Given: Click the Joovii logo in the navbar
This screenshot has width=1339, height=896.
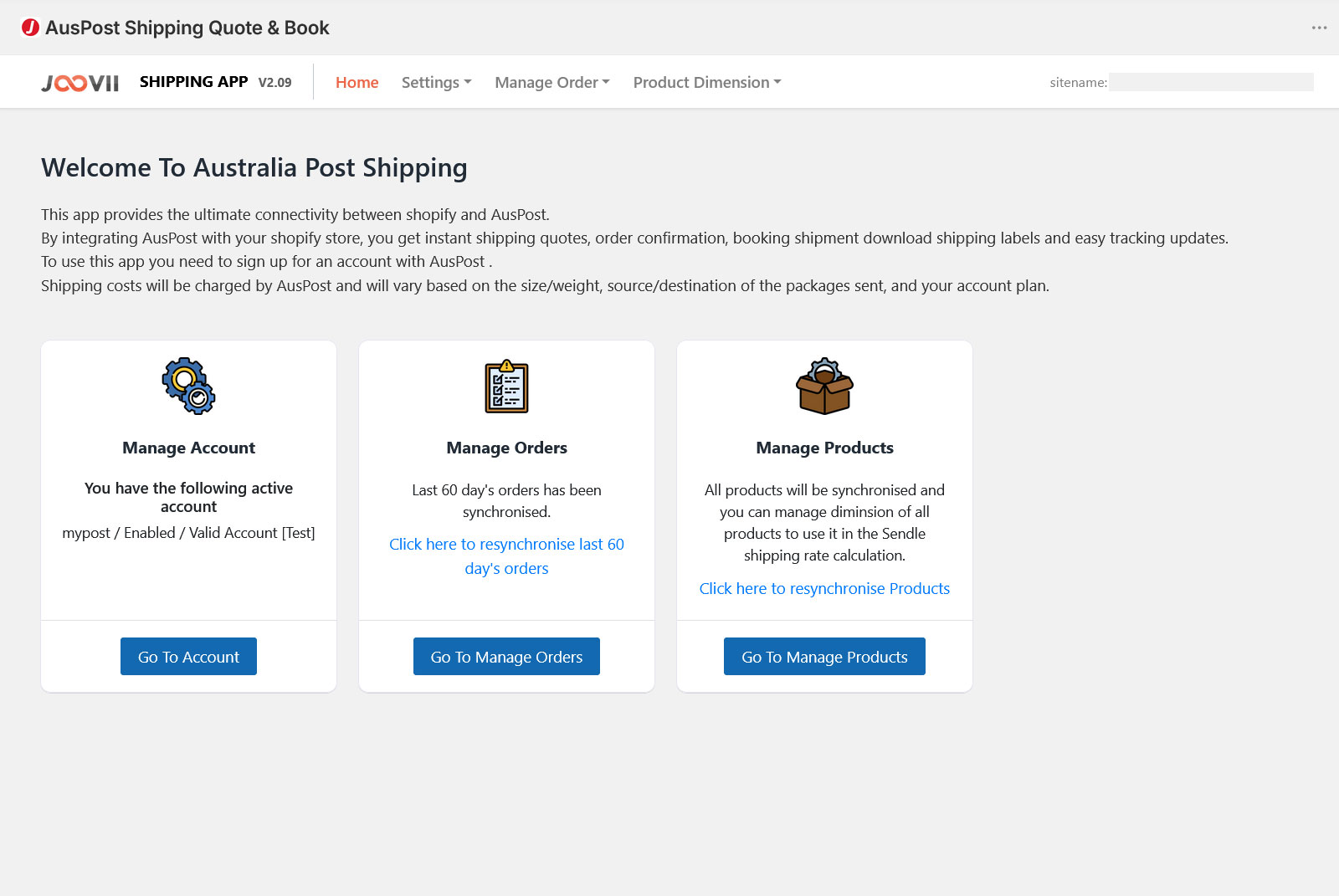Looking at the screenshot, I should tap(80, 83).
